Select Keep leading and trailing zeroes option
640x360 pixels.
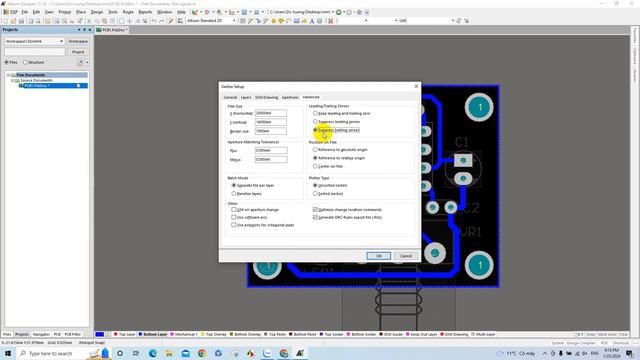click(x=315, y=113)
